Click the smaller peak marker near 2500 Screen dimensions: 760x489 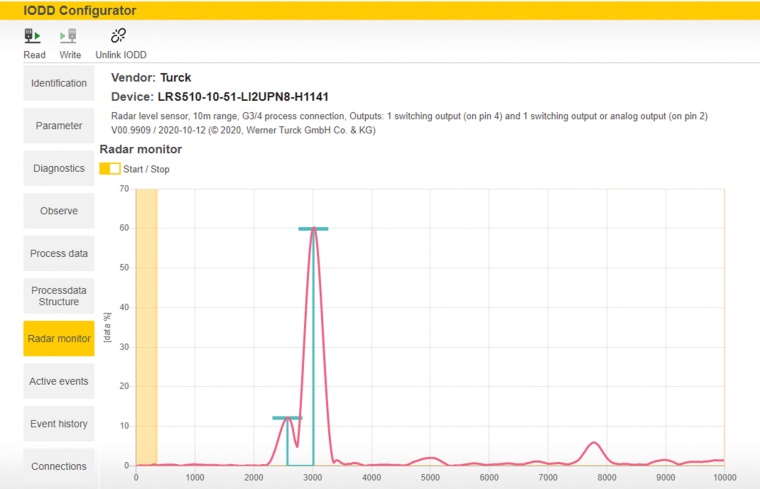coord(287,418)
